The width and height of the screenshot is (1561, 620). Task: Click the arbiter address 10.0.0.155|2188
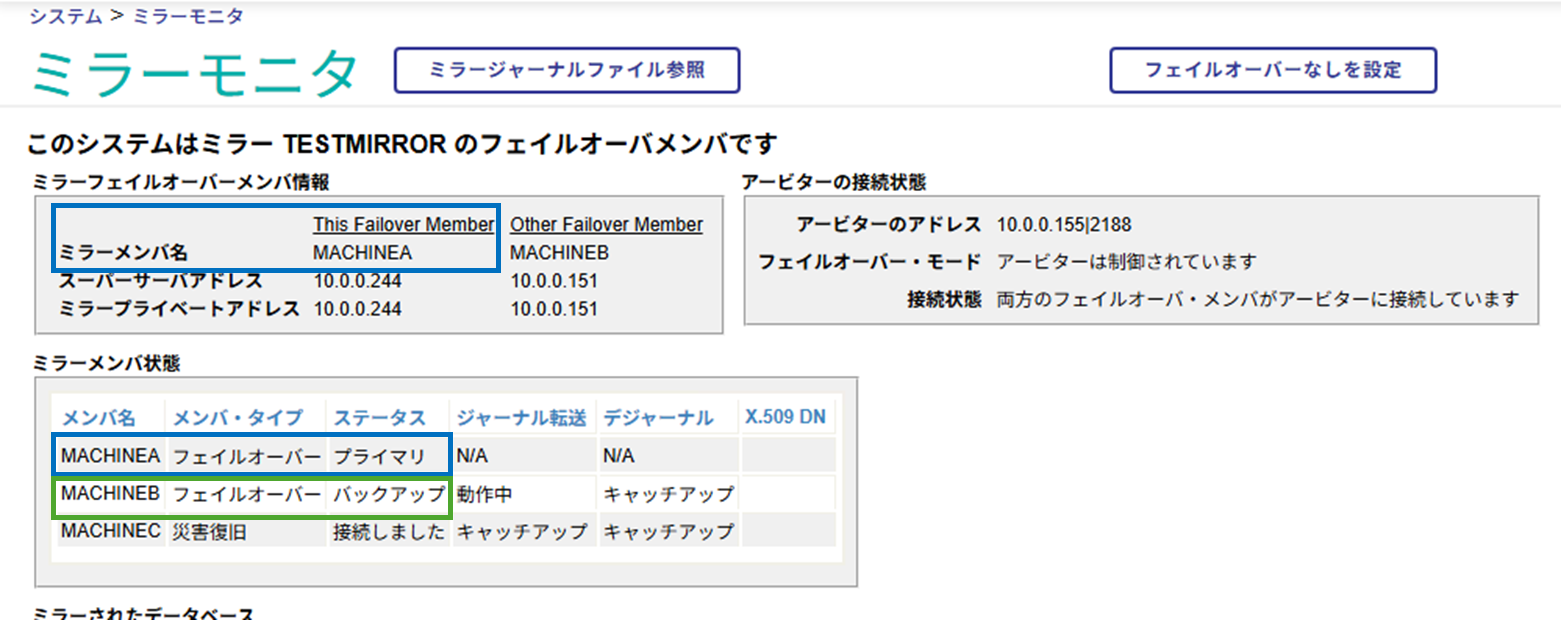[1064, 224]
